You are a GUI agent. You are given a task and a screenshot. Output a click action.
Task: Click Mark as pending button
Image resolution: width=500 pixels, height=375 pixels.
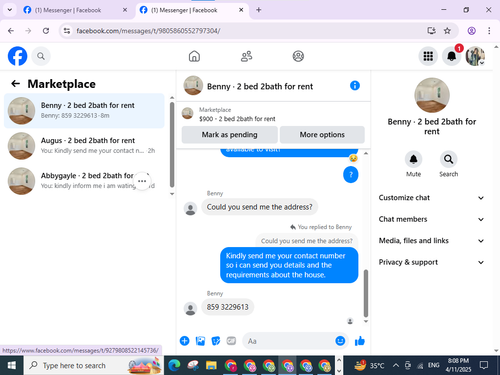[229, 135]
